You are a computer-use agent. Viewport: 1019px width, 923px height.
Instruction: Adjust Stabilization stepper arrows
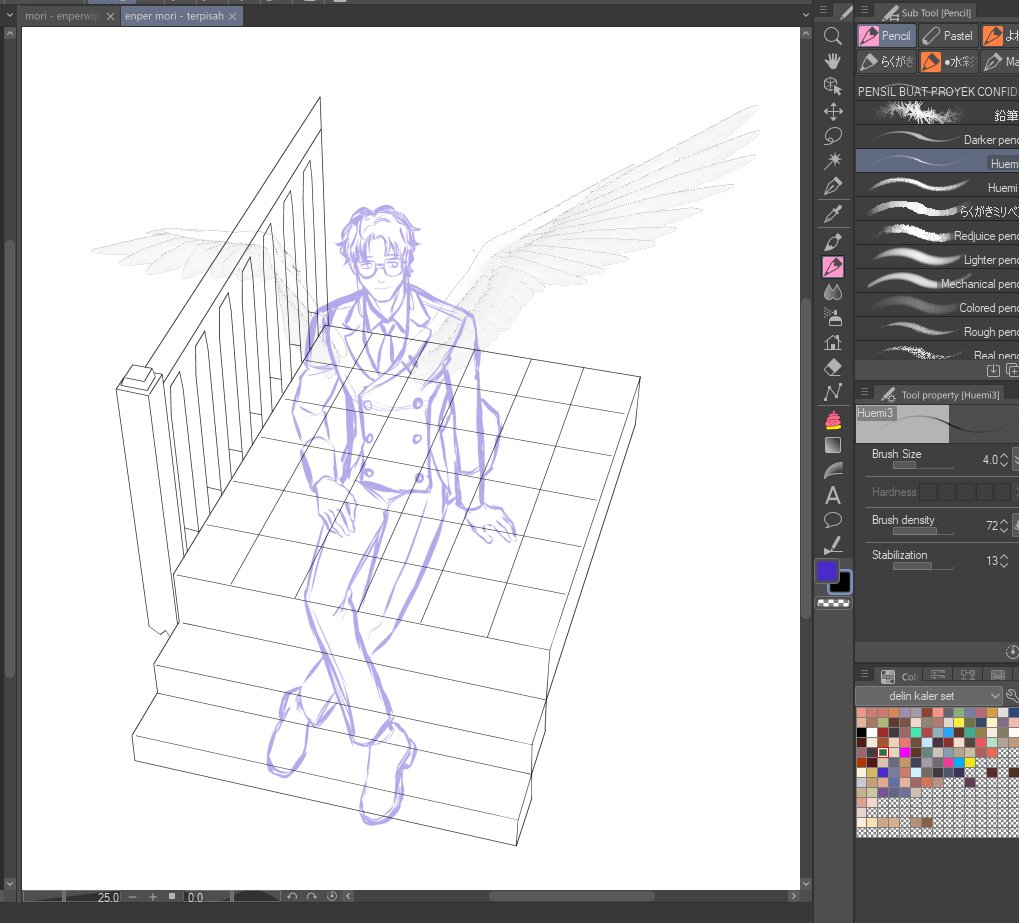tap(1004, 560)
